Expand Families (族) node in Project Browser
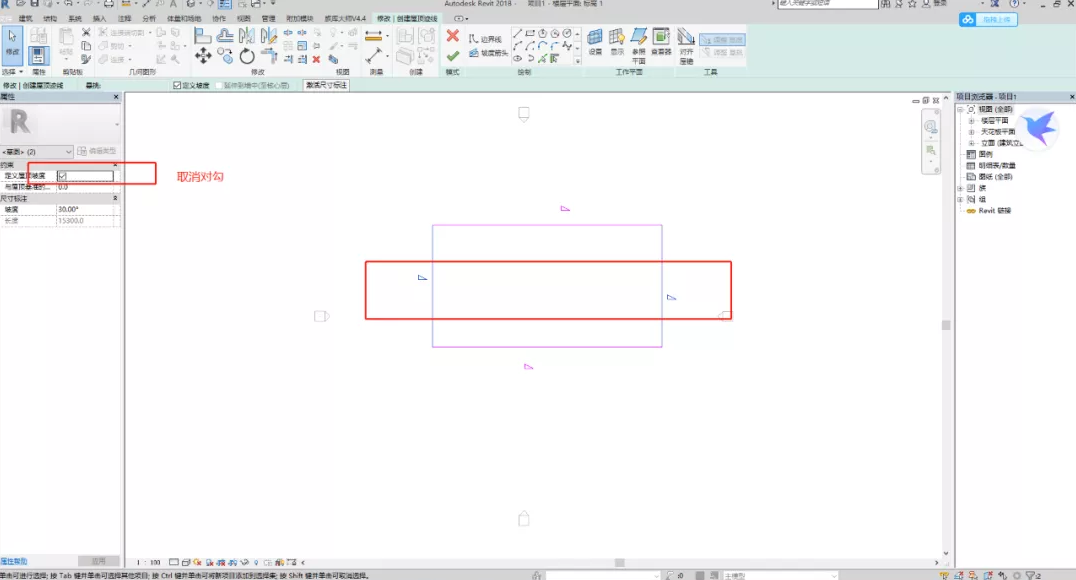This screenshot has height=580, width=1076. pos(961,187)
